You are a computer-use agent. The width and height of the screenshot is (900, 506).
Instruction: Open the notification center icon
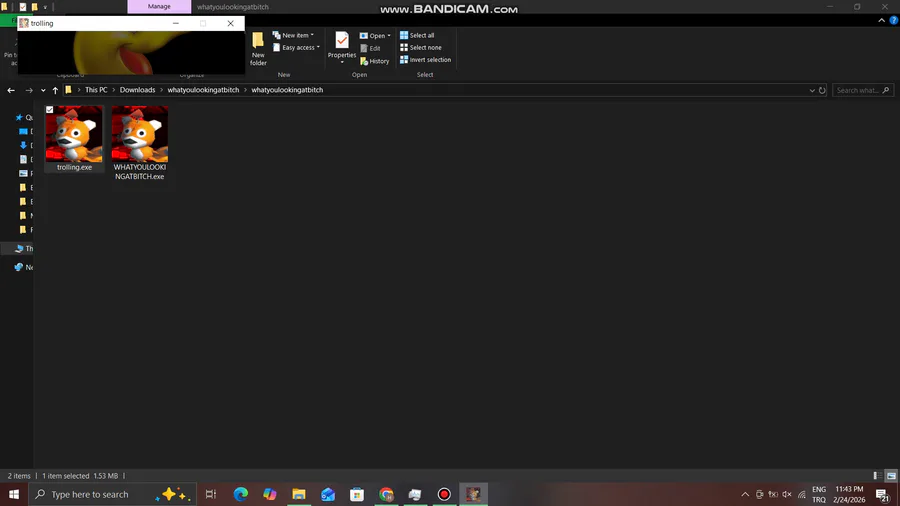[883, 494]
